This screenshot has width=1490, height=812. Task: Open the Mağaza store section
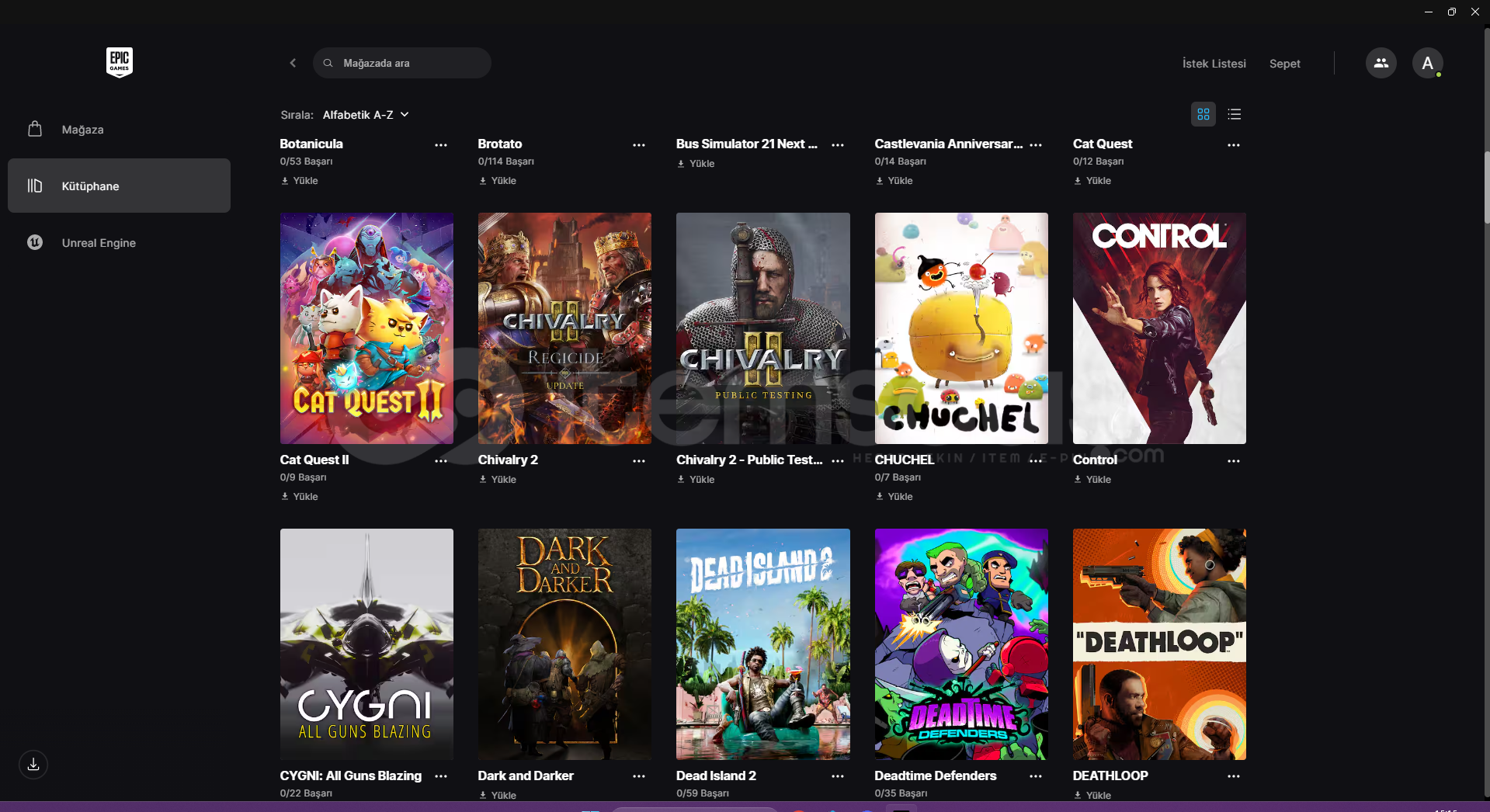119,130
